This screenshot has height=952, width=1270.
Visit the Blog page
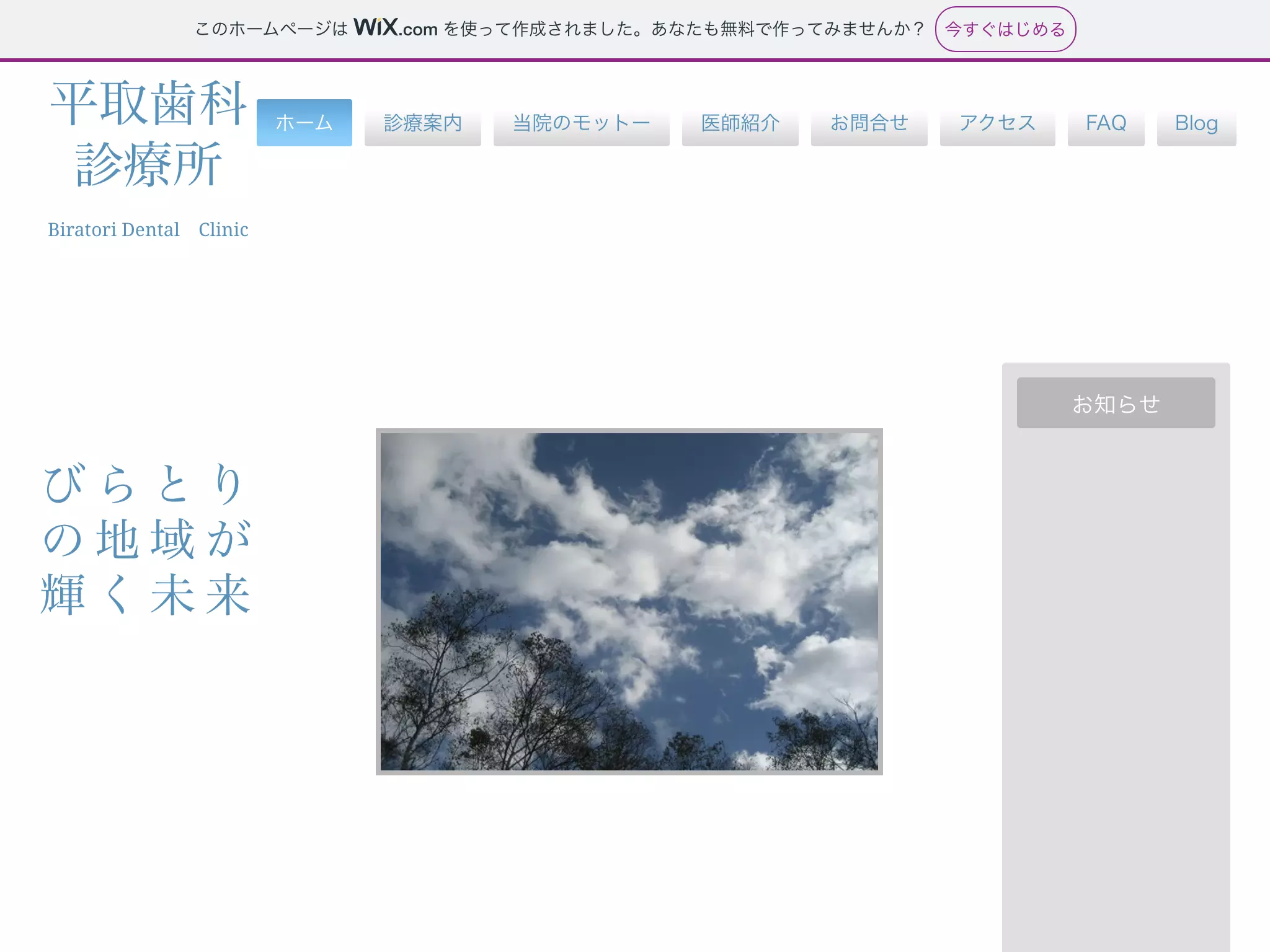click(1197, 123)
